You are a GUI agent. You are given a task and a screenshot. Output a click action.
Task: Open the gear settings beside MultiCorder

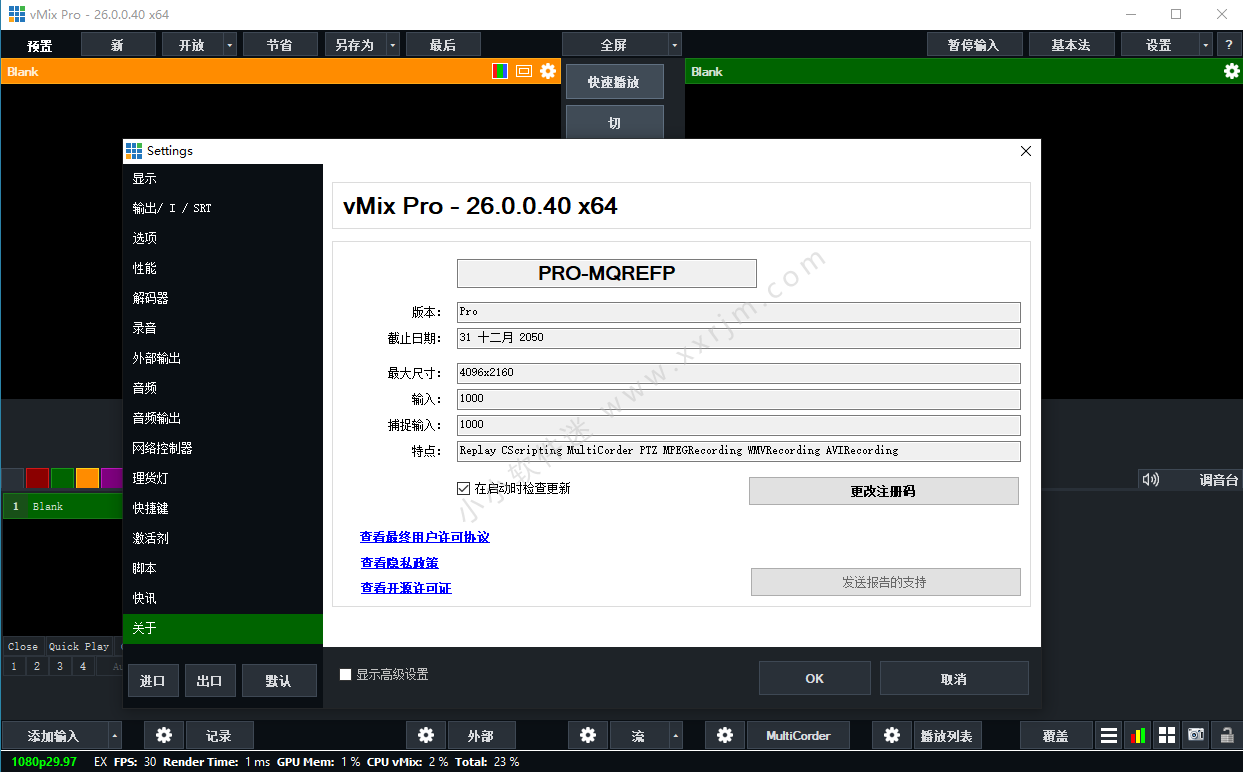click(725, 735)
